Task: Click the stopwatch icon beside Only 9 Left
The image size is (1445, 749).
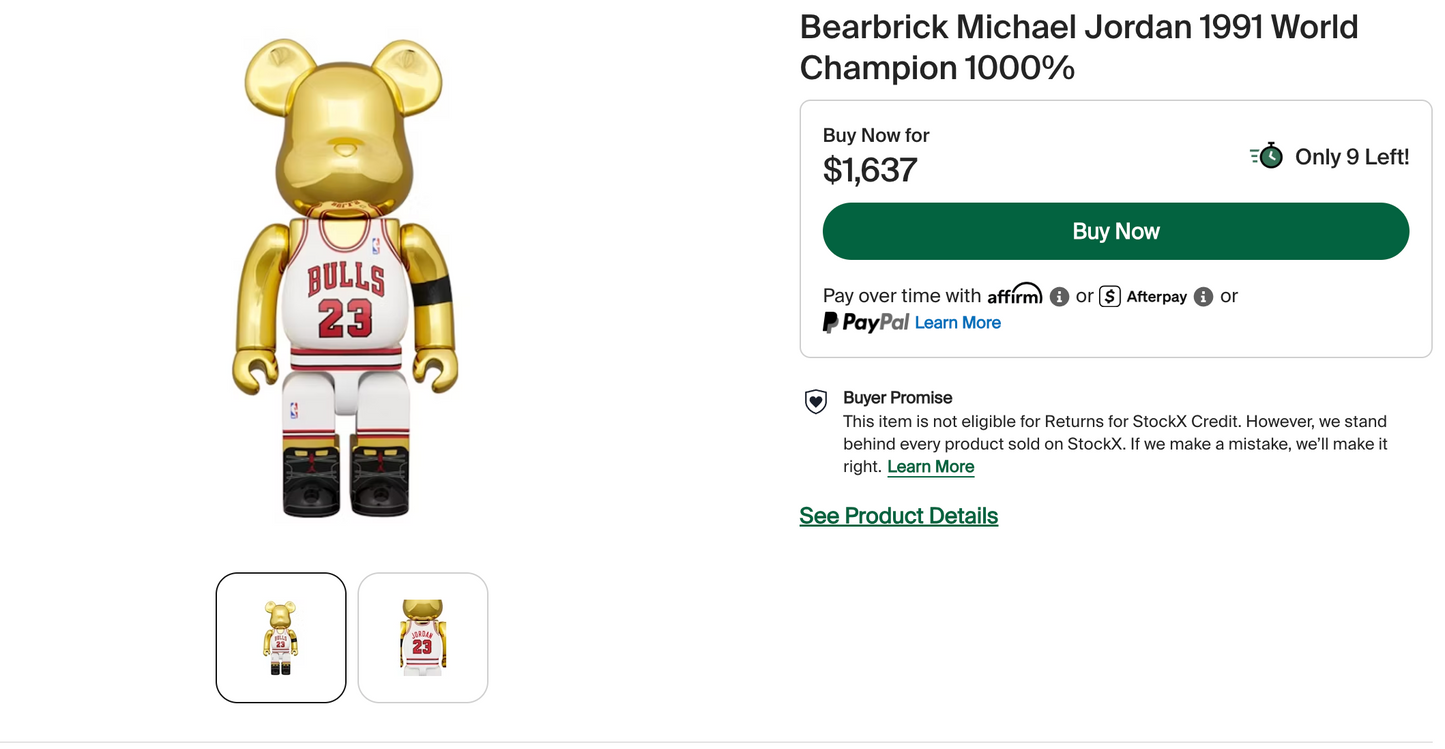Action: click(1265, 156)
